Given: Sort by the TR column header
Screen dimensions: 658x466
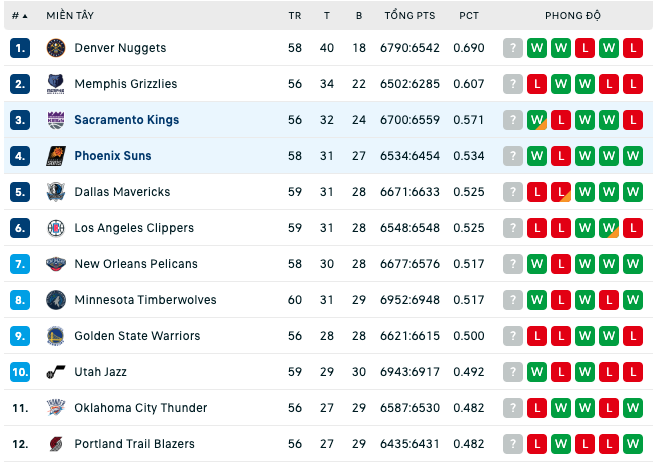Looking at the screenshot, I should (x=295, y=16).
